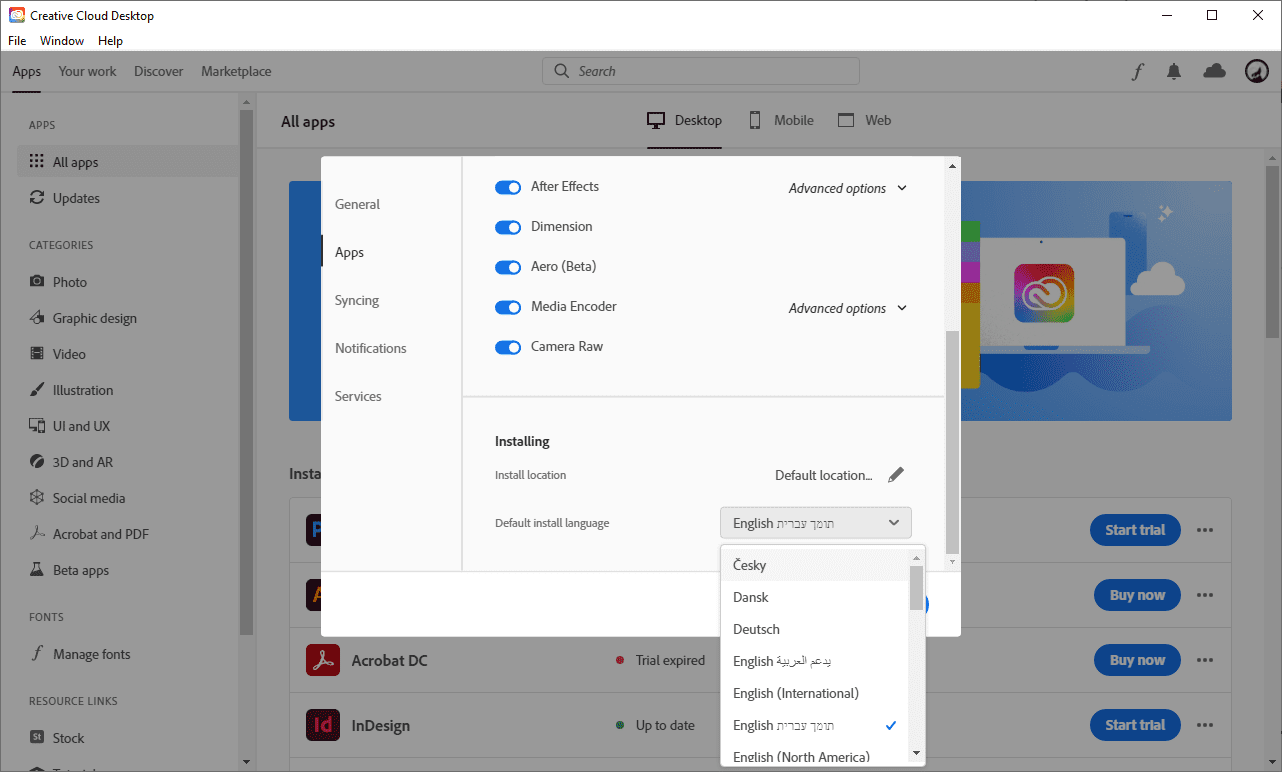Turn off the Camera Raw toggle
1282x772 pixels.
[508, 347]
